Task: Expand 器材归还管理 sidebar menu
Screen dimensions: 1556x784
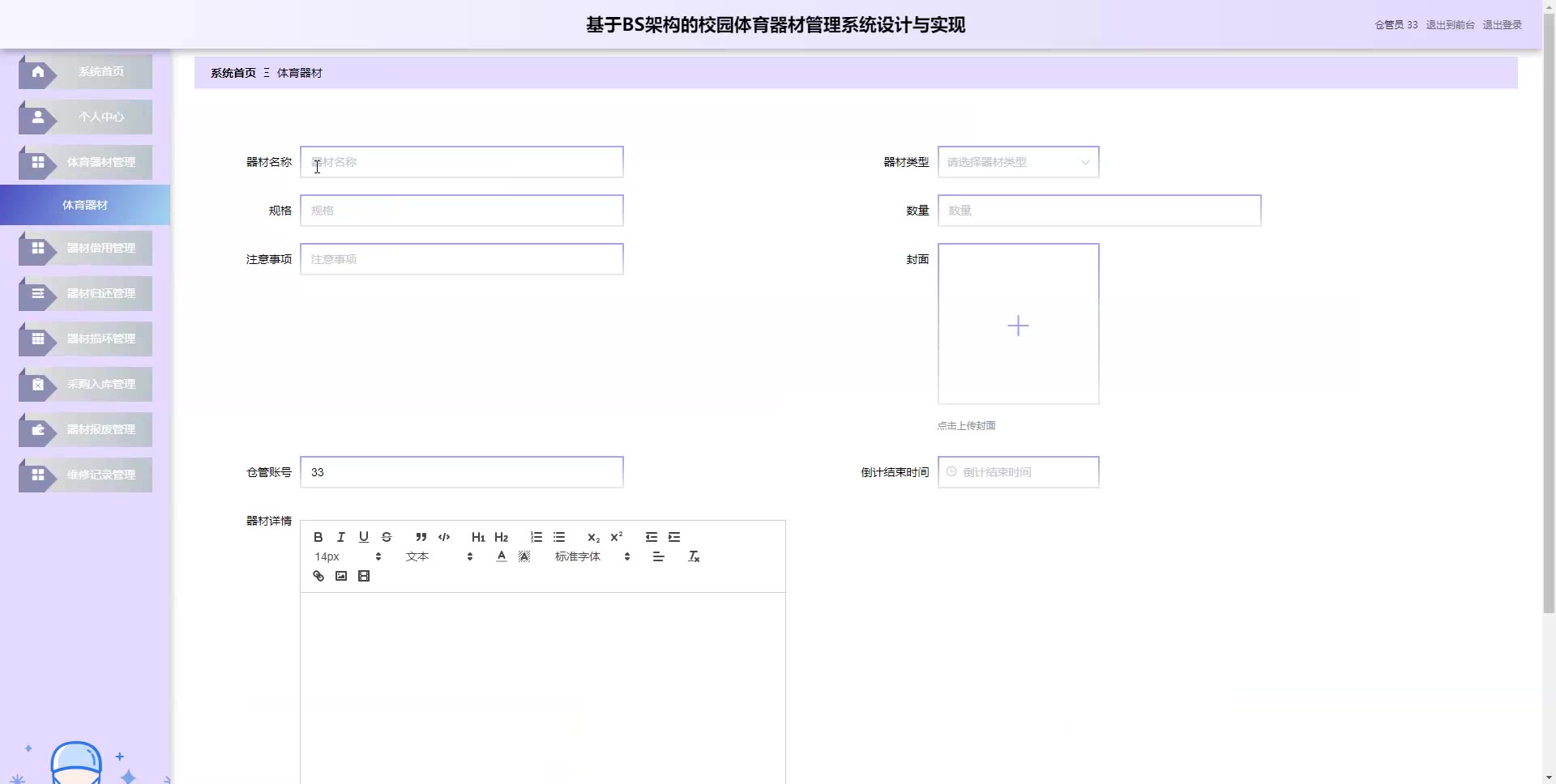Action: [85, 293]
